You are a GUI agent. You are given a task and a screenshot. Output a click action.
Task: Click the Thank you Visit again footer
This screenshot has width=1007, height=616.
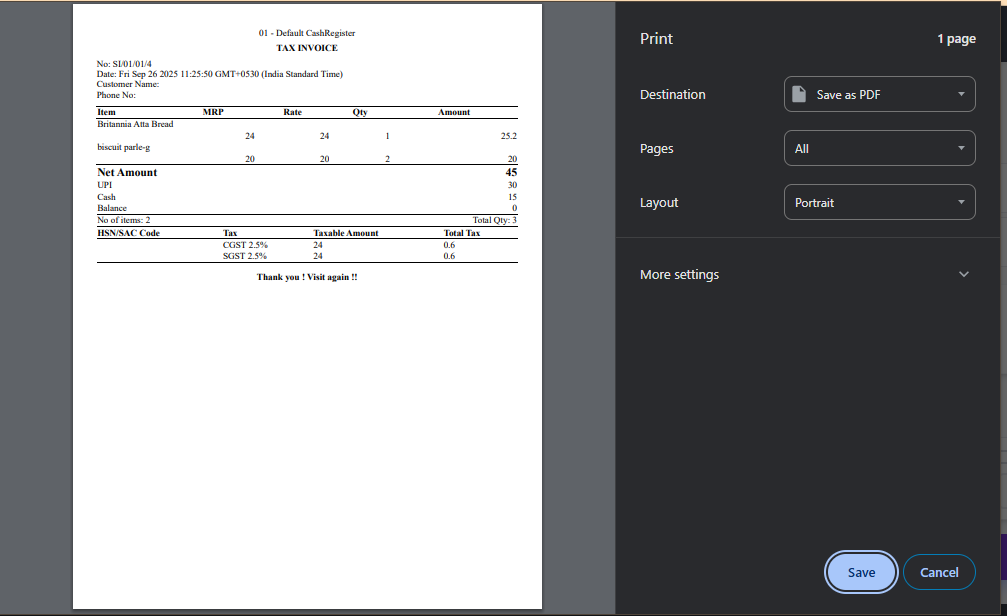[307, 277]
